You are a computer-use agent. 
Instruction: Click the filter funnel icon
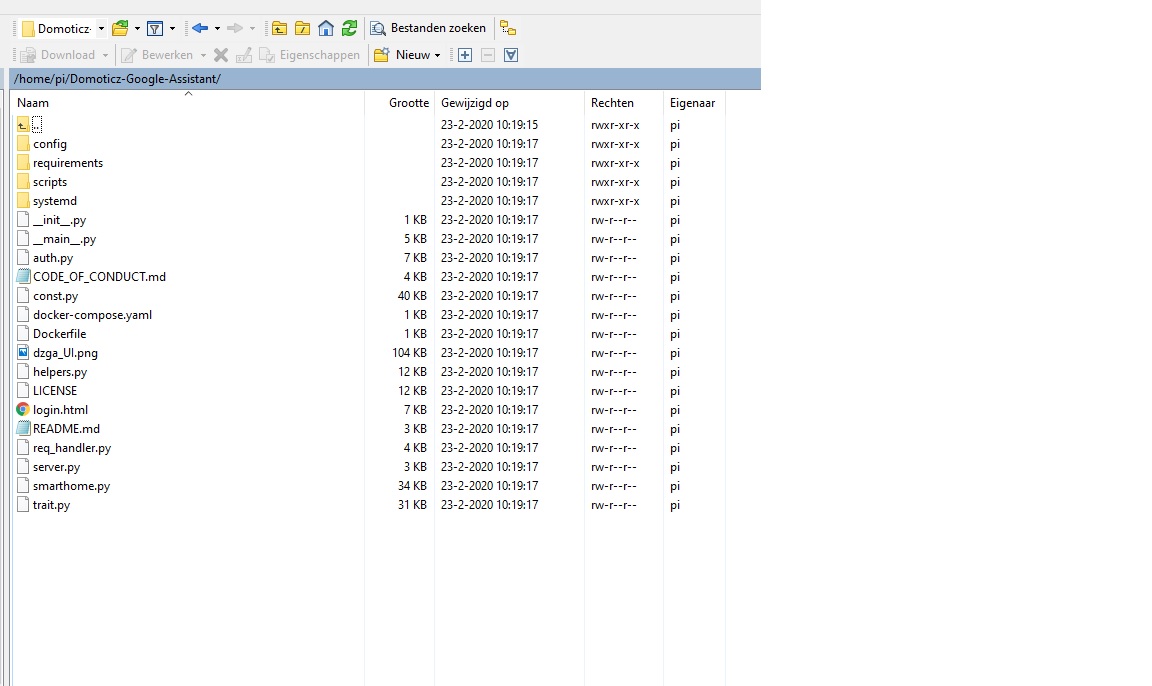coord(155,29)
